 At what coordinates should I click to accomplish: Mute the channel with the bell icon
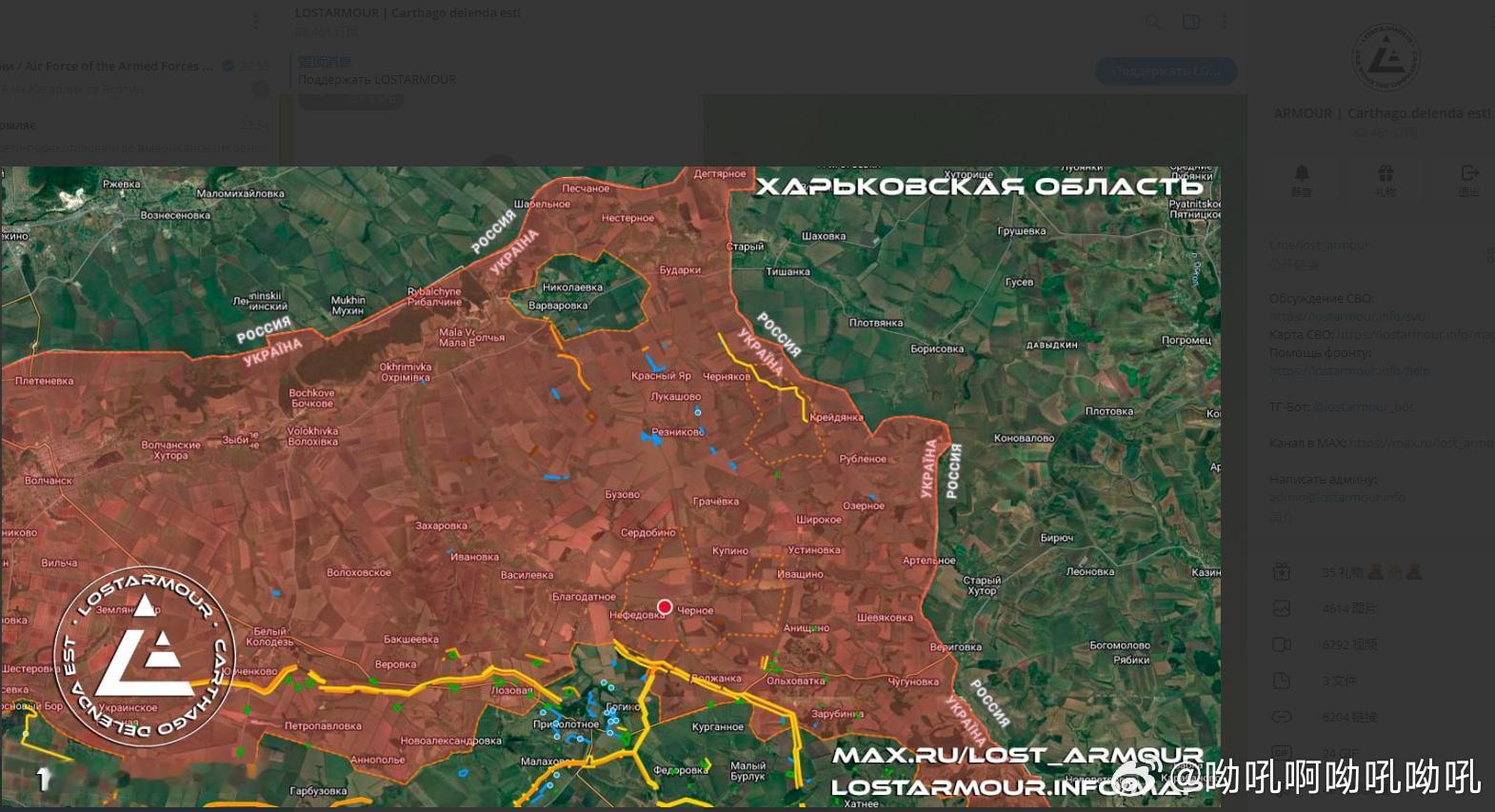pos(1302,179)
